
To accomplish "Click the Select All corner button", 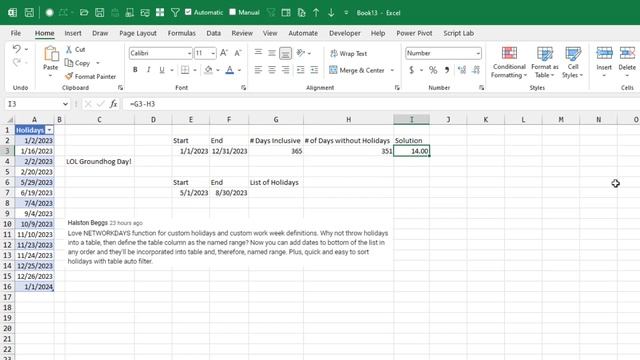I will pyautogui.click(x=9, y=120).
